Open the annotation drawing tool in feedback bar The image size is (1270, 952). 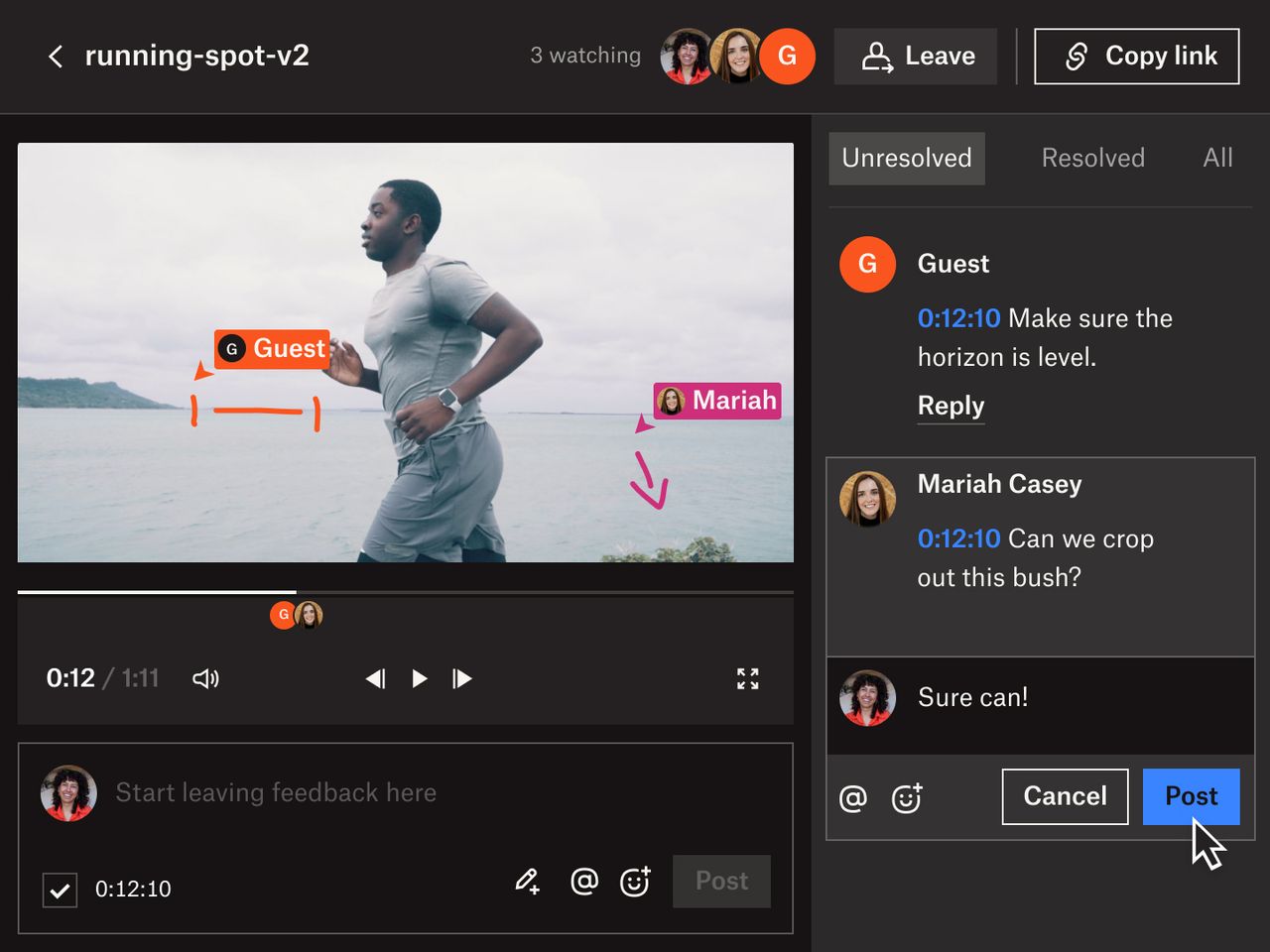527,882
